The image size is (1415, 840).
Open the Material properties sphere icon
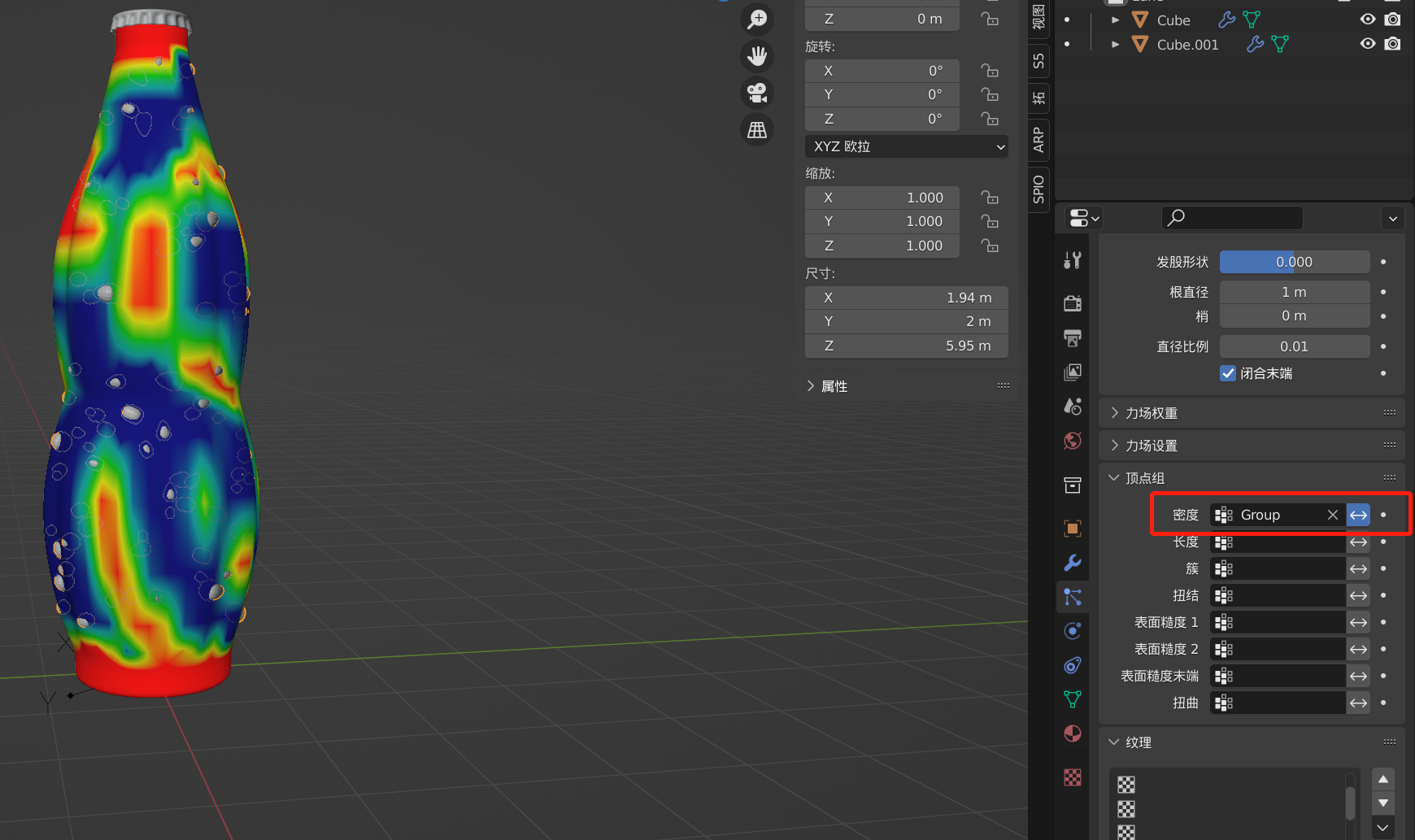coord(1073,733)
